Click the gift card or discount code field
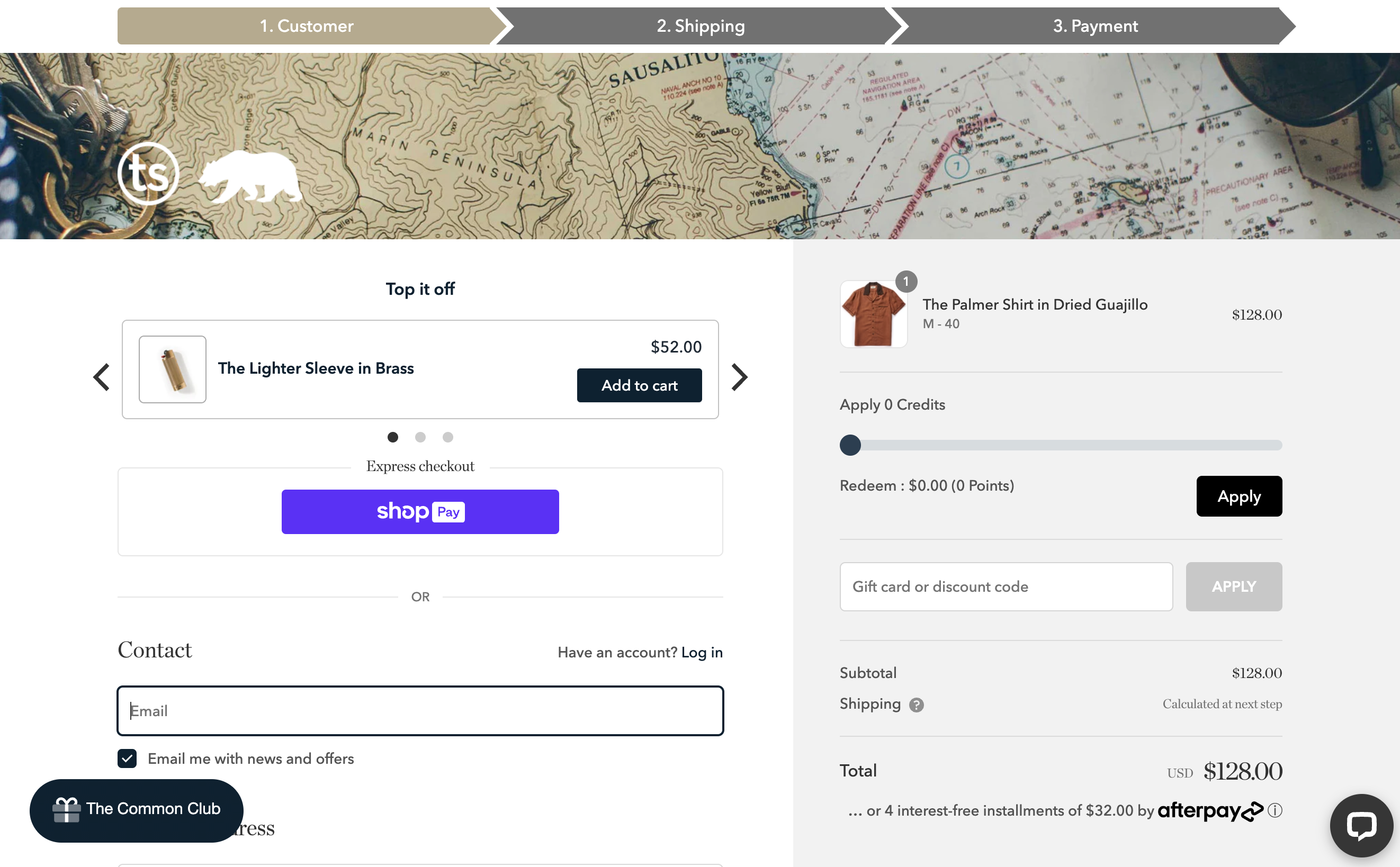Image resolution: width=1400 pixels, height=867 pixels. [x=1004, y=587]
